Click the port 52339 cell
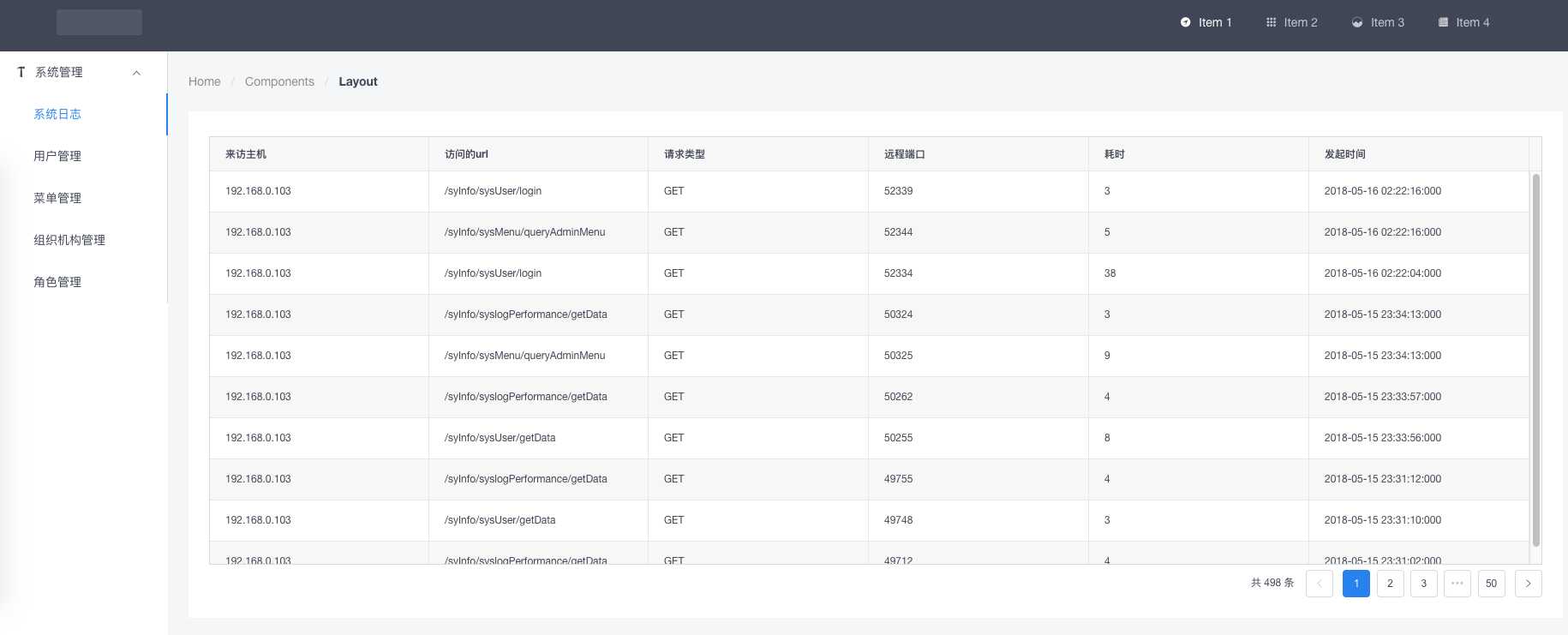Image resolution: width=1568 pixels, height=635 pixels. [x=979, y=191]
